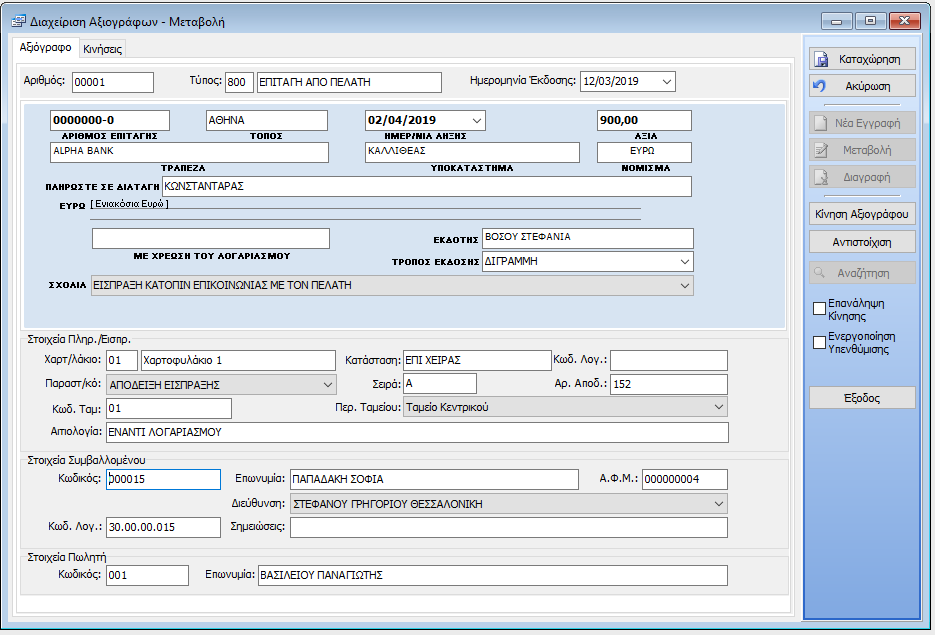Image resolution: width=935 pixels, height=635 pixels.
Task: Select the Αξιόγραφο tab
Action: pos(46,48)
